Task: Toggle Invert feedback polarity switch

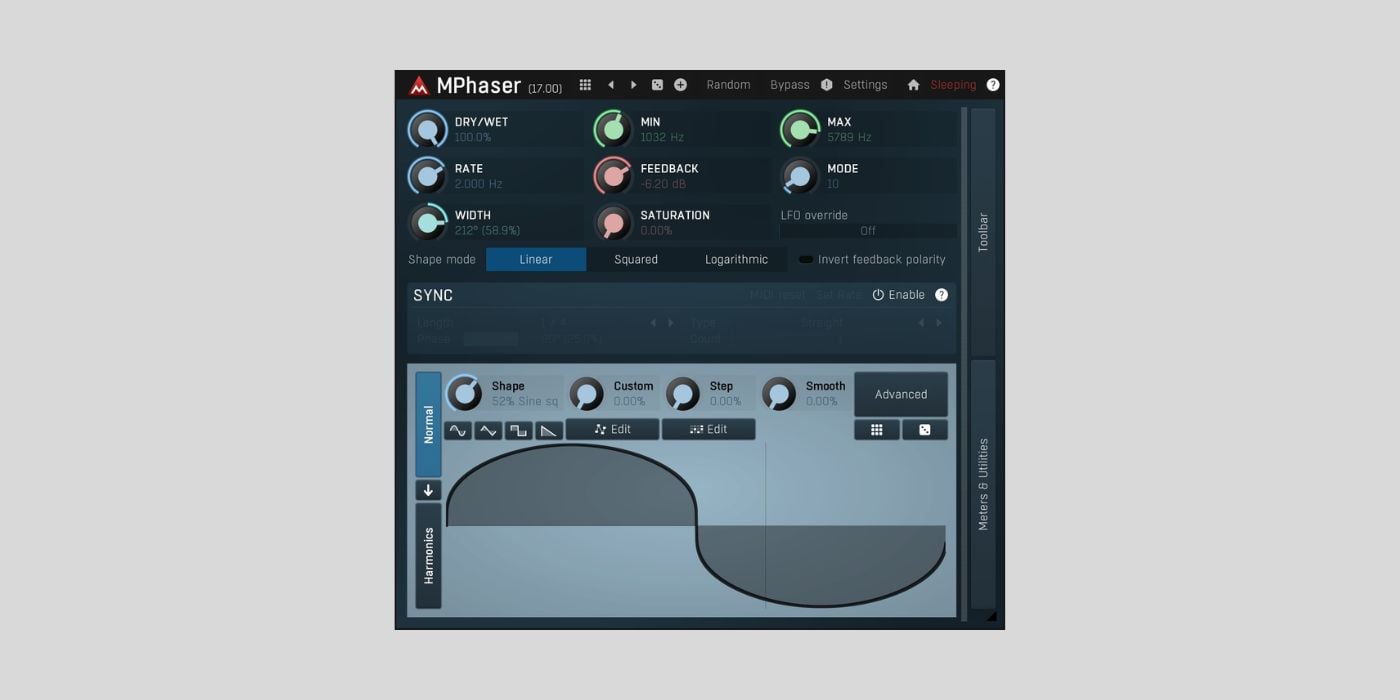Action: pyautogui.click(x=806, y=260)
